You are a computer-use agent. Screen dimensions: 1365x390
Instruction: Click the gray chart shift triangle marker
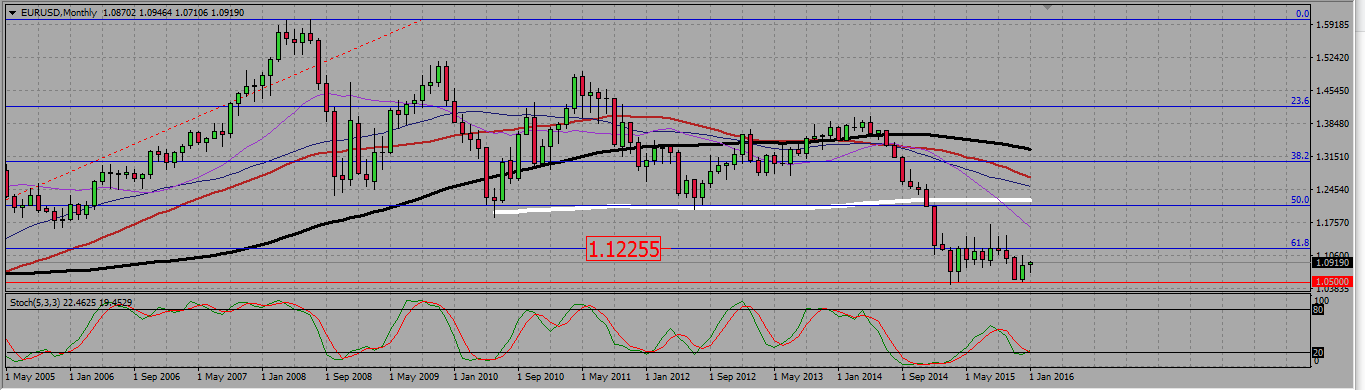(1047, 6)
